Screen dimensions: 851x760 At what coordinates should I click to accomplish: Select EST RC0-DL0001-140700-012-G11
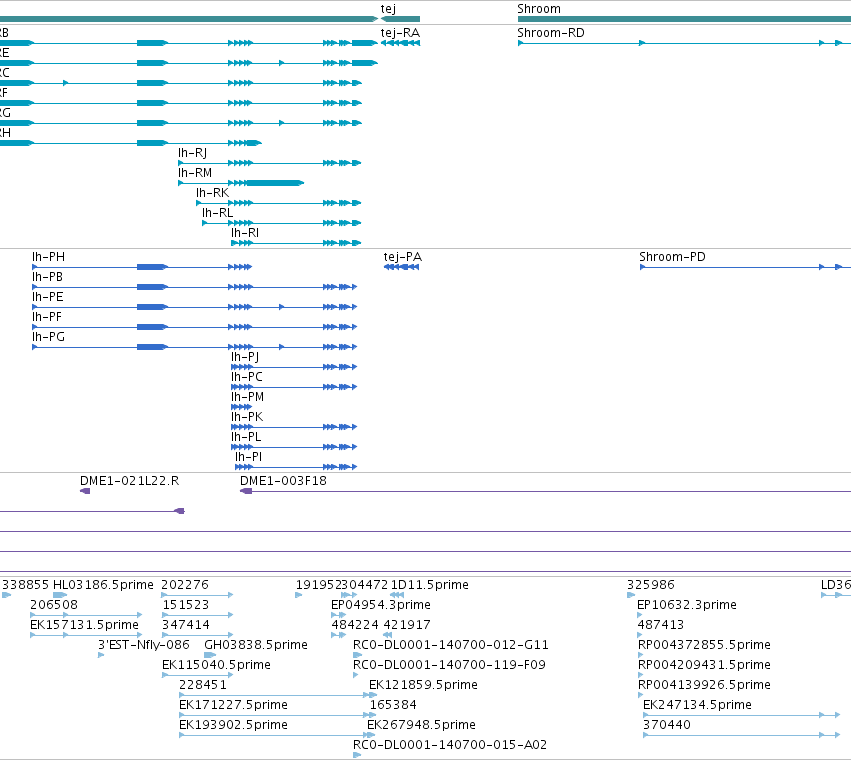coord(451,645)
